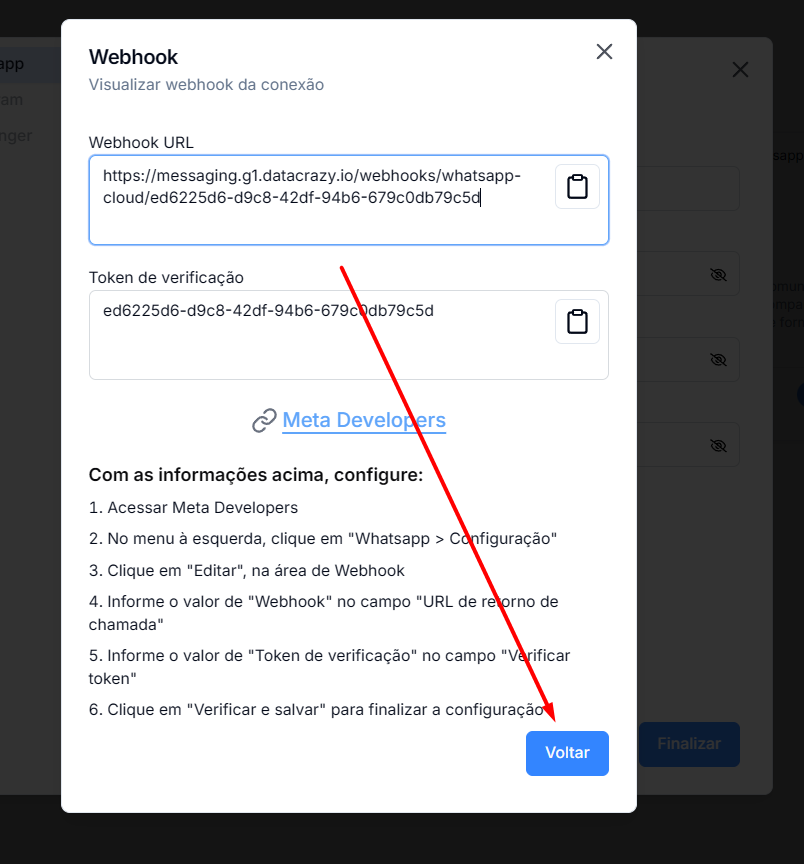This screenshot has height=864, width=804.
Task: Click the 'Com as informações acima, configure' heading
Action: click(256, 474)
